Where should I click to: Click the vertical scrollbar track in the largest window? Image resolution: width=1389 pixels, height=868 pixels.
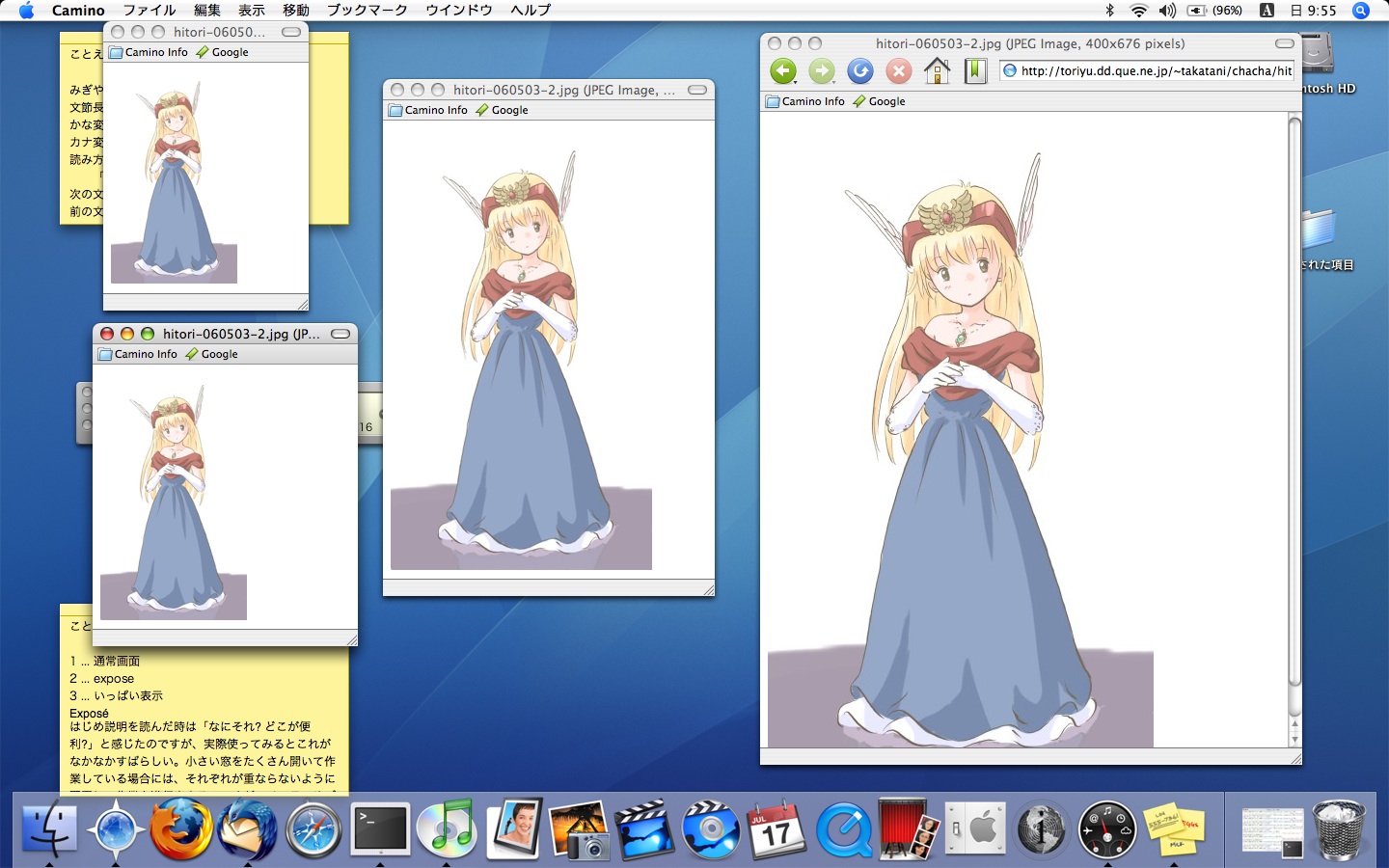pos(1294,415)
